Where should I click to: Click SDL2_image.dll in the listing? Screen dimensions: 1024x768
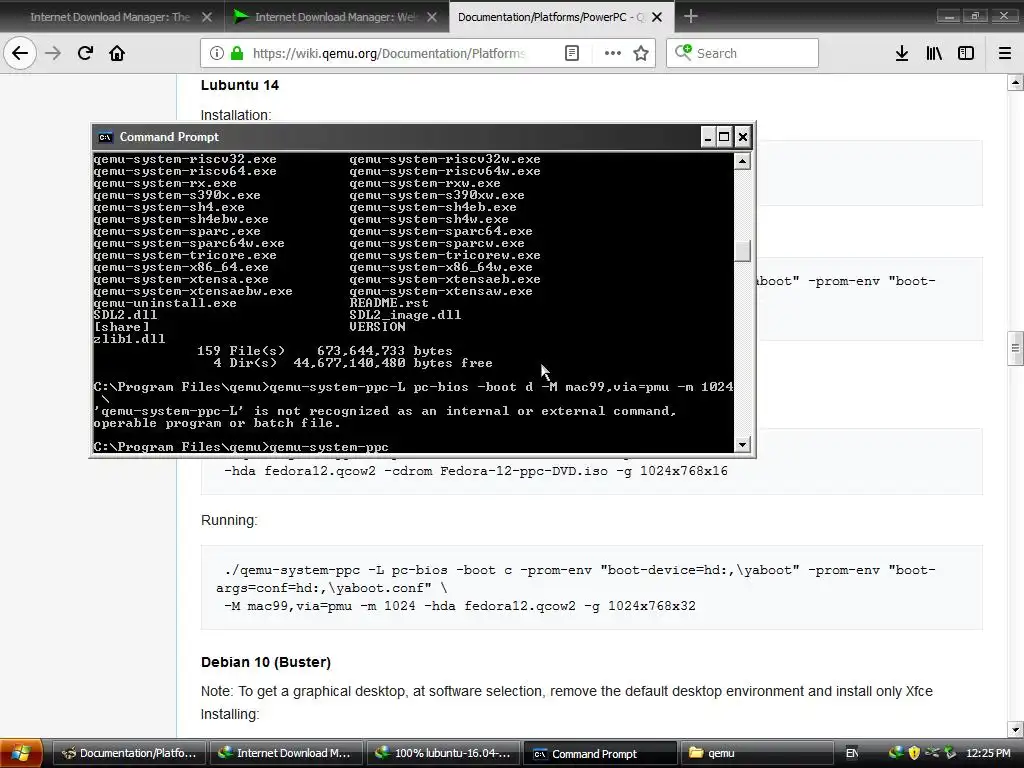coord(405,315)
